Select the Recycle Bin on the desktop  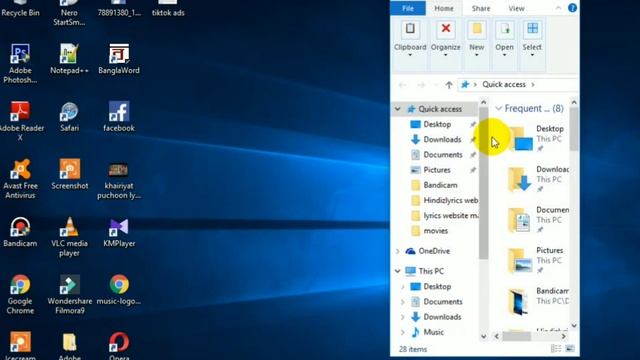(x=20, y=9)
